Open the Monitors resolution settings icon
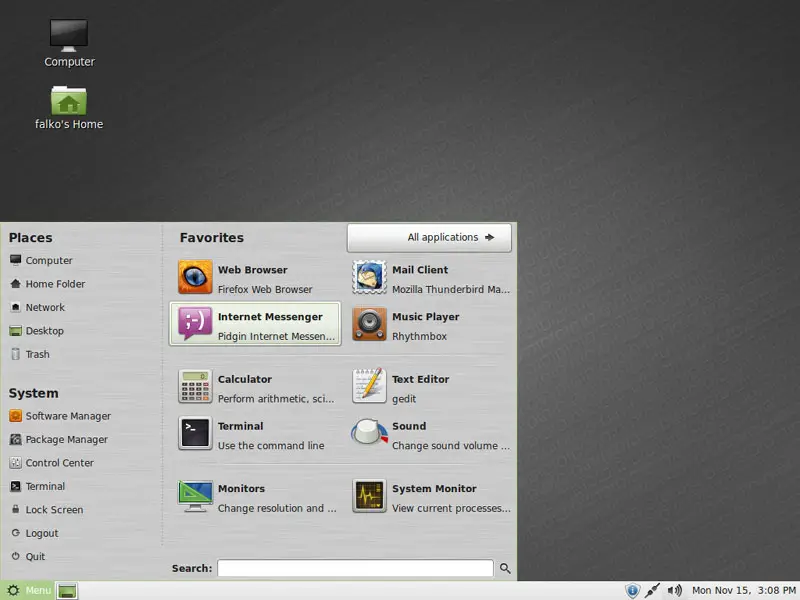This screenshot has width=800, height=600. (195, 495)
